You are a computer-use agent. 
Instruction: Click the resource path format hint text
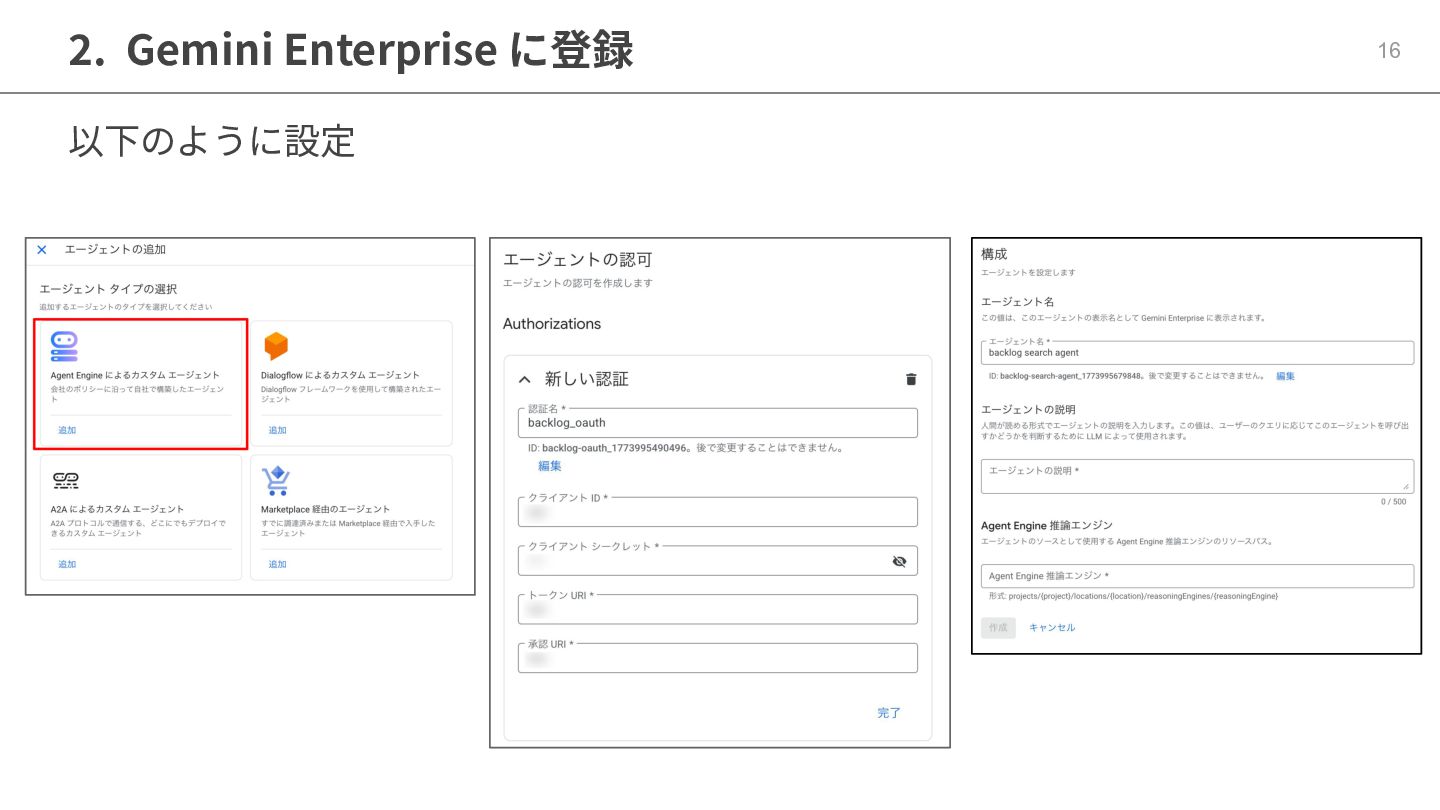click(x=1133, y=596)
